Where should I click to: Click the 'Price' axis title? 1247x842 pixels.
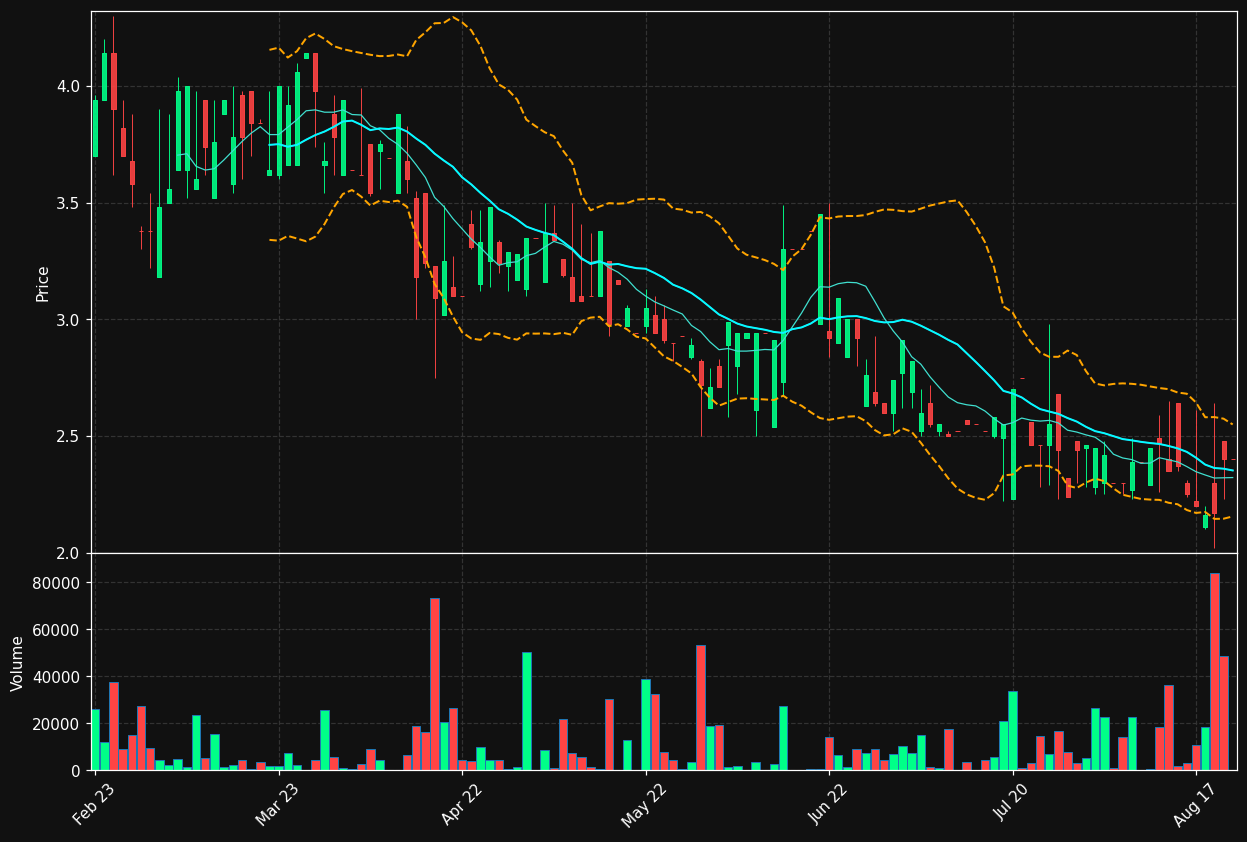[43, 284]
